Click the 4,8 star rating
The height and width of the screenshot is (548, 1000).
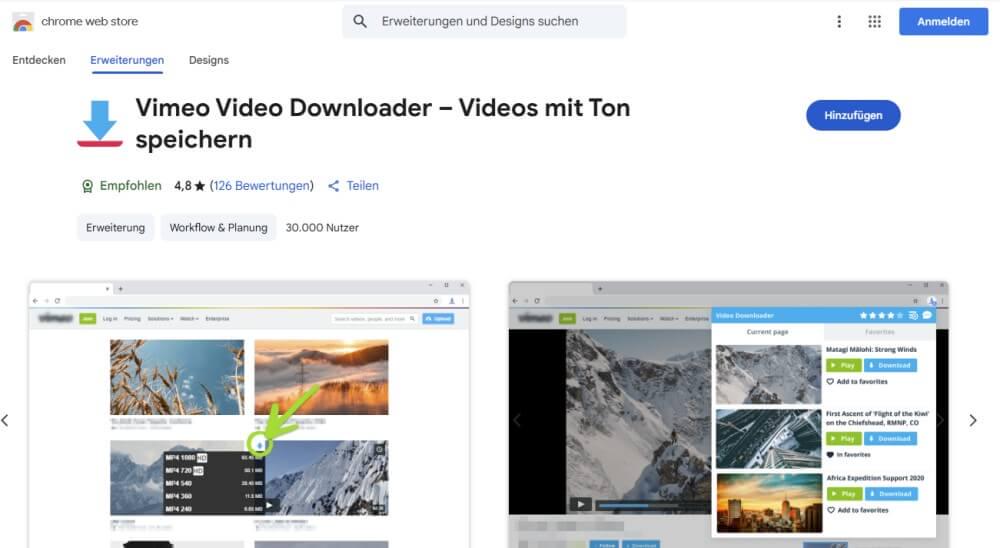(x=189, y=186)
